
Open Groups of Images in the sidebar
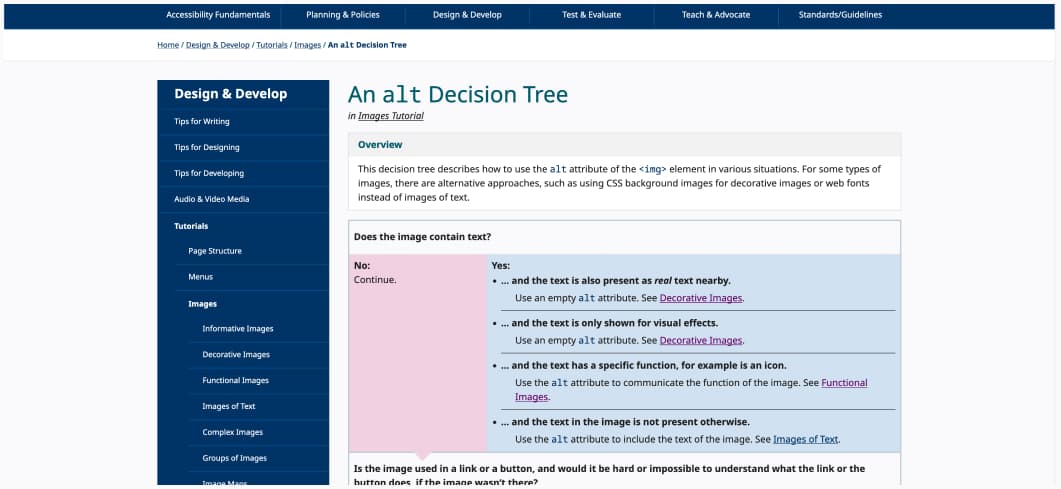point(234,458)
